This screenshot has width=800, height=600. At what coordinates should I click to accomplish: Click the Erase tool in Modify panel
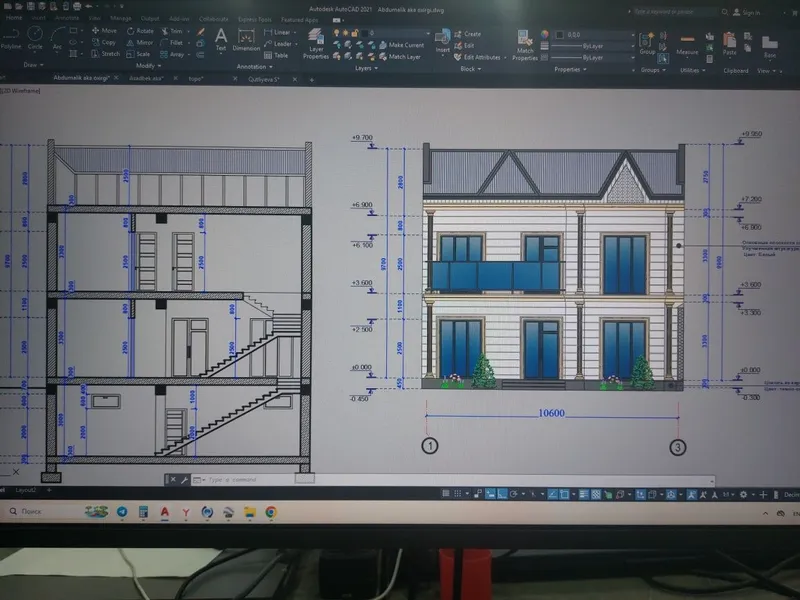201,32
